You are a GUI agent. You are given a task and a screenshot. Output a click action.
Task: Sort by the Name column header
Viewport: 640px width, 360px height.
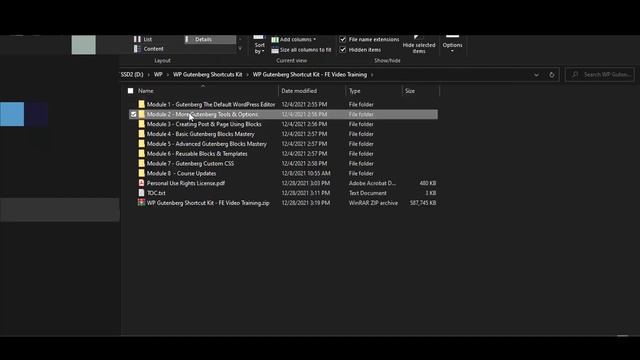click(146, 91)
